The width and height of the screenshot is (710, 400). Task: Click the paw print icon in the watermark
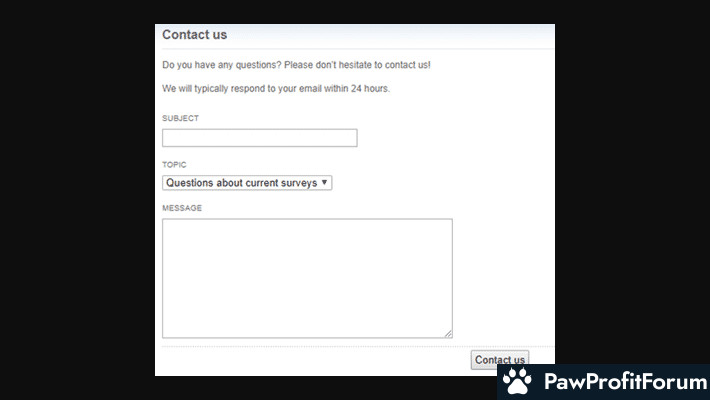(x=518, y=381)
